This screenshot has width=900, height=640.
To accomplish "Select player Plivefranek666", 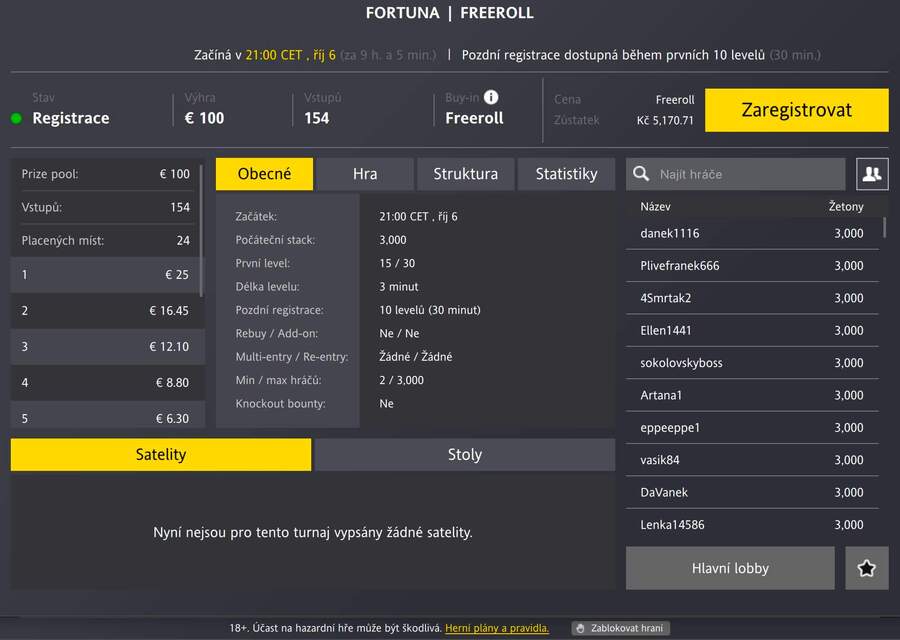I will pyautogui.click(x=752, y=266).
